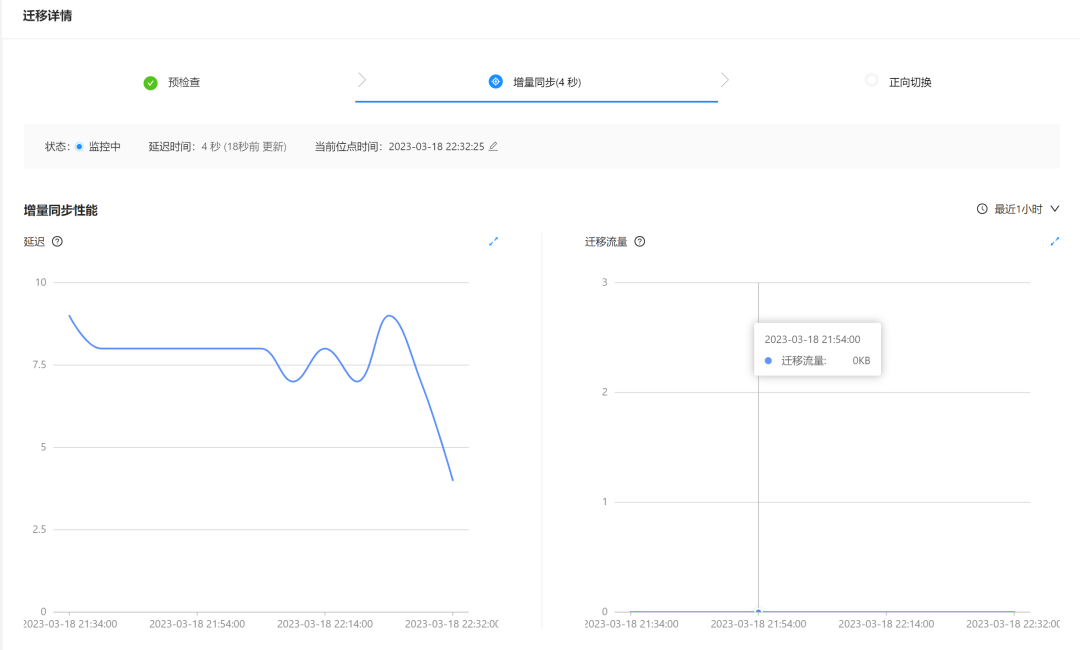Click the 21:54:00 data point on 迁移流量 chart

click(x=758, y=611)
